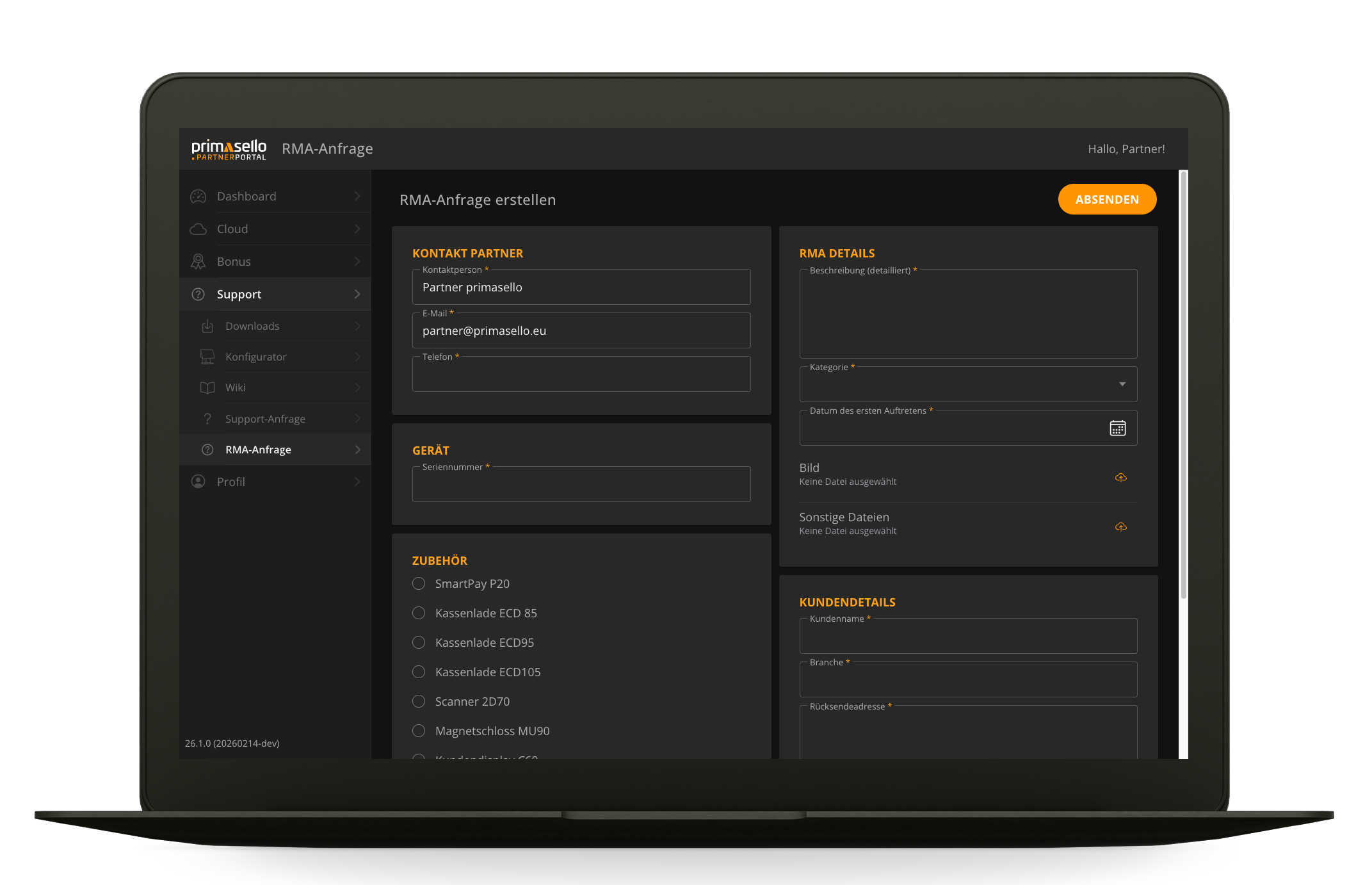Screen dimensions: 1372x885
Task: Click the Dashboard gauge icon in sidebar
Action: click(x=198, y=197)
